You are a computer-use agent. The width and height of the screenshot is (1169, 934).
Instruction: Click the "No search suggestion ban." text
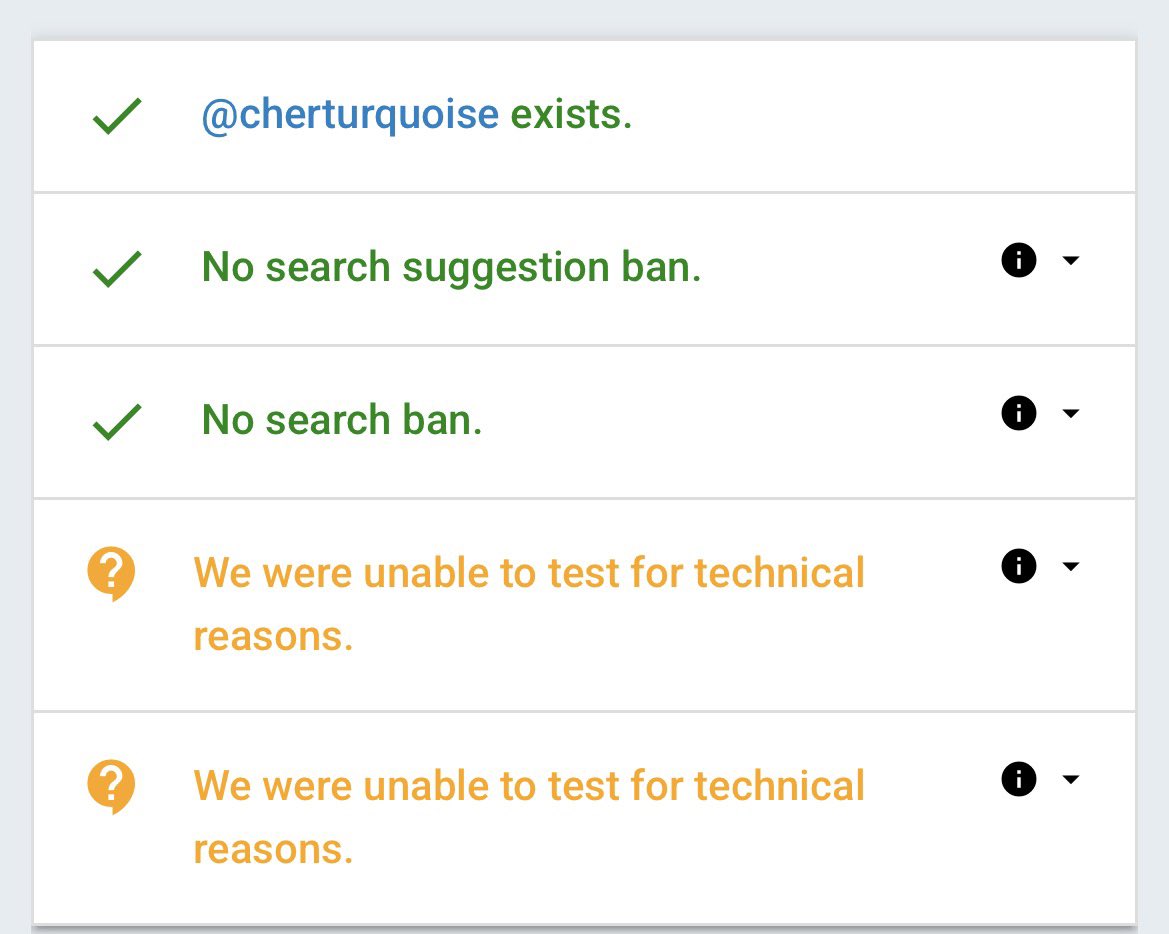click(x=451, y=268)
